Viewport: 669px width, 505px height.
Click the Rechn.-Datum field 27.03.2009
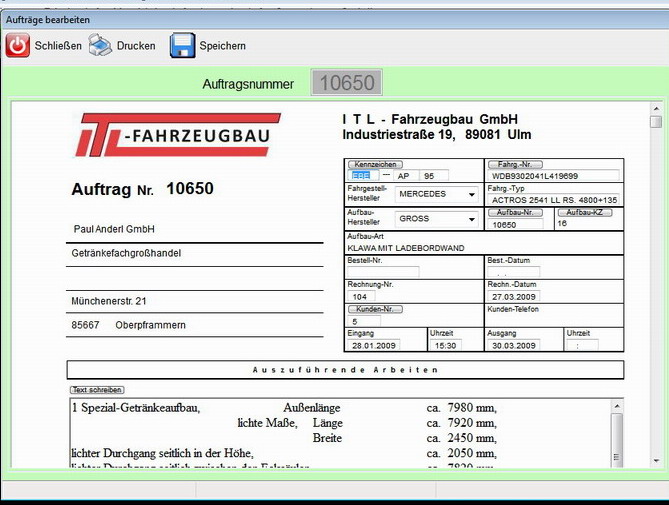point(514,296)
